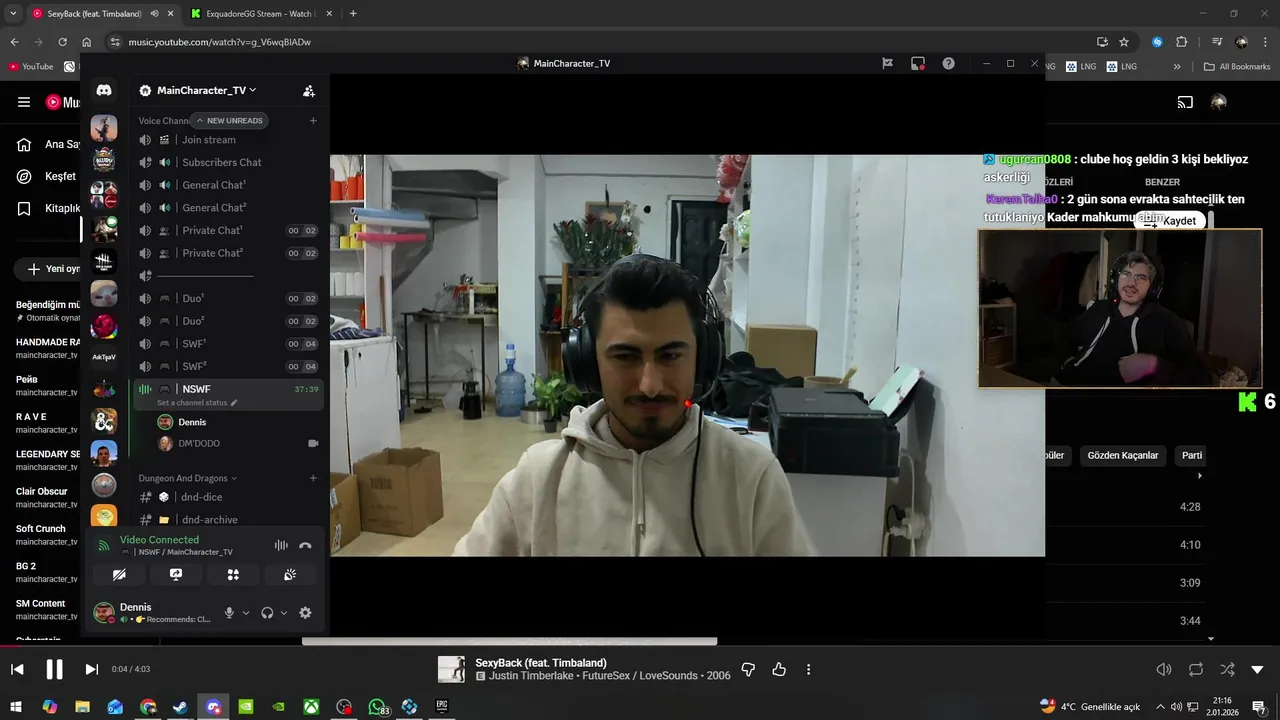Open MainCharacter_TV server dropdown menu
The width and height of the screenshot is (1280, 720).
click(x=206, y=90)
